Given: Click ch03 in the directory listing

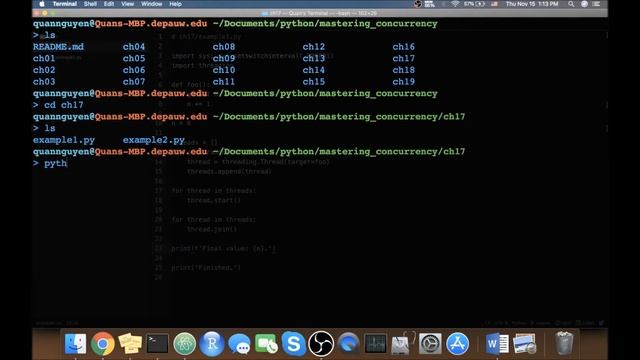Looking at the screenshot, I should pos(44,82).
